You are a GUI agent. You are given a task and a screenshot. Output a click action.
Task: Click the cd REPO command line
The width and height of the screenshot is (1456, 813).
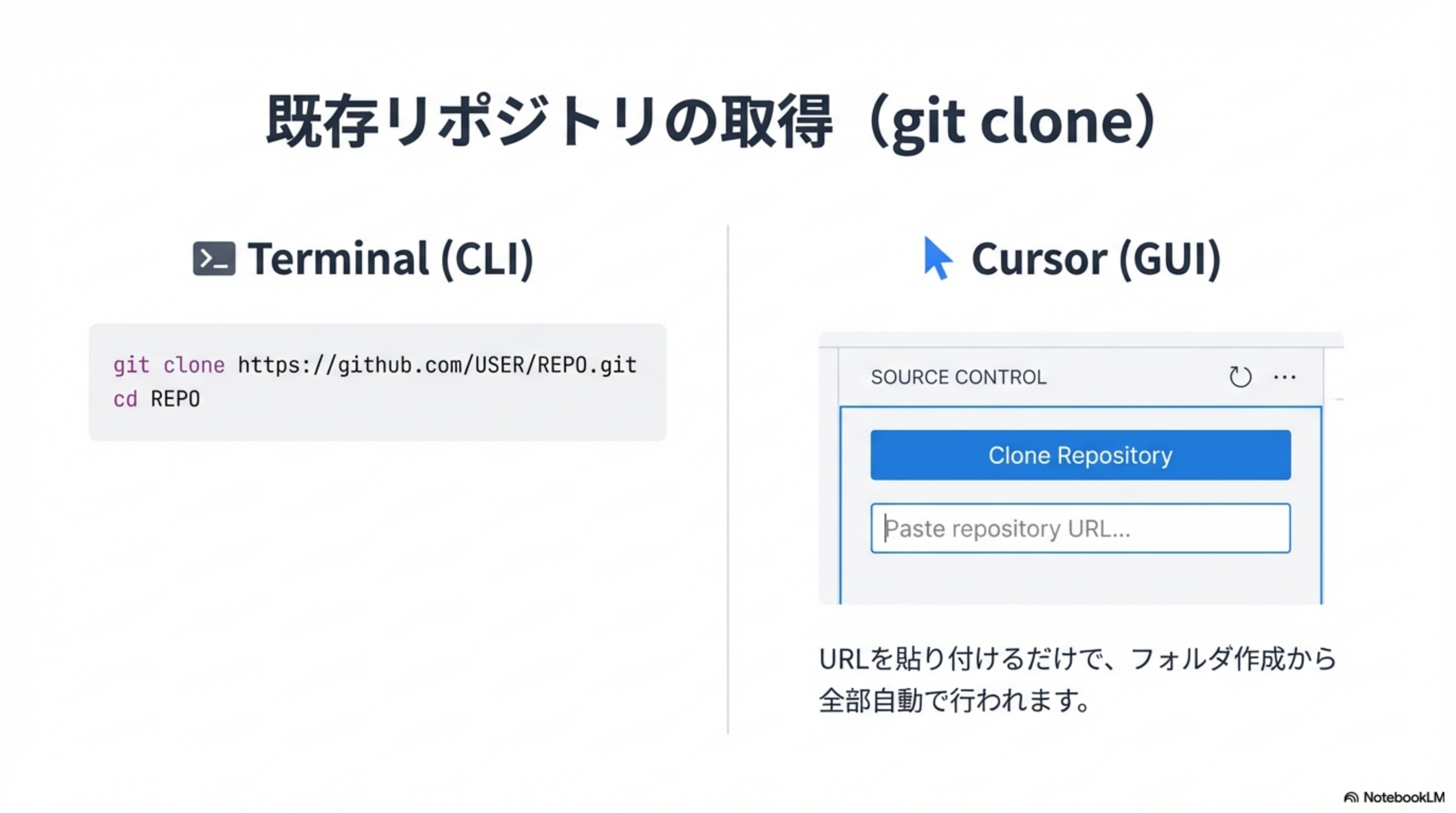[x=157, y=399]
